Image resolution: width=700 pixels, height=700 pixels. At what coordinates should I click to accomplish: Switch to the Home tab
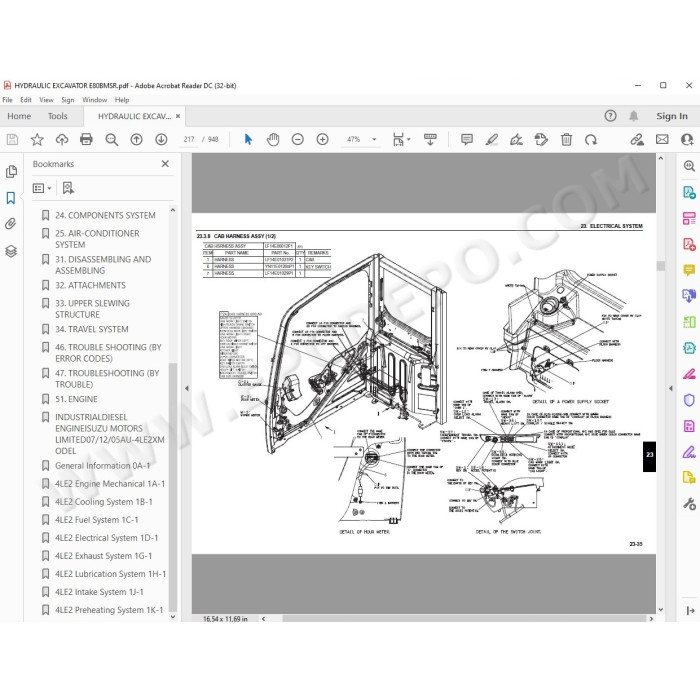(19, 116)
